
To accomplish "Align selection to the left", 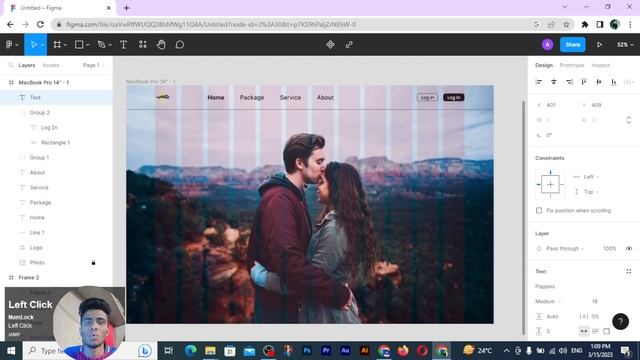I will pos(539,82).
